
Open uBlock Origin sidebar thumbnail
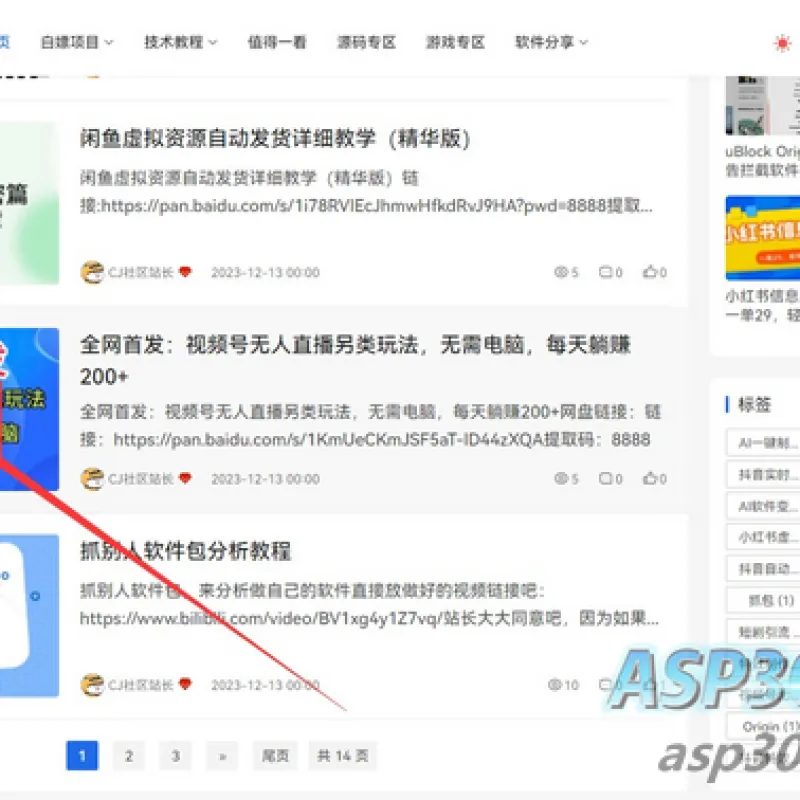(763, 106)
